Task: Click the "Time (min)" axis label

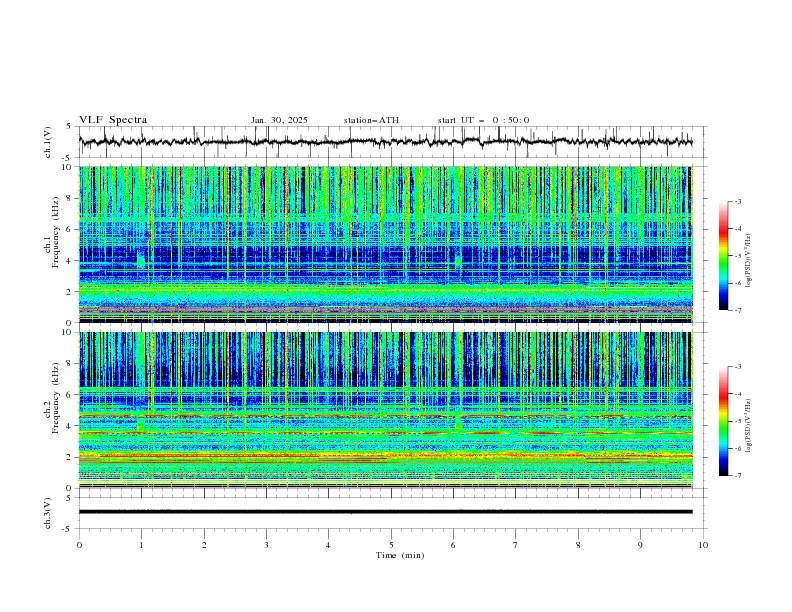Action: tap(400, 555)
